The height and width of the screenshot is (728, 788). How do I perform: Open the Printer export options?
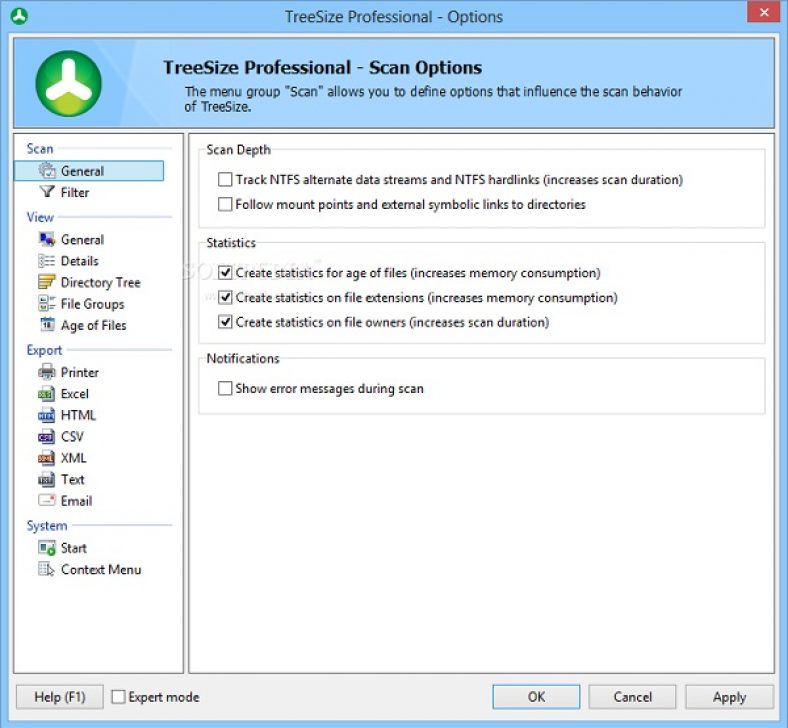pos(79,372)
